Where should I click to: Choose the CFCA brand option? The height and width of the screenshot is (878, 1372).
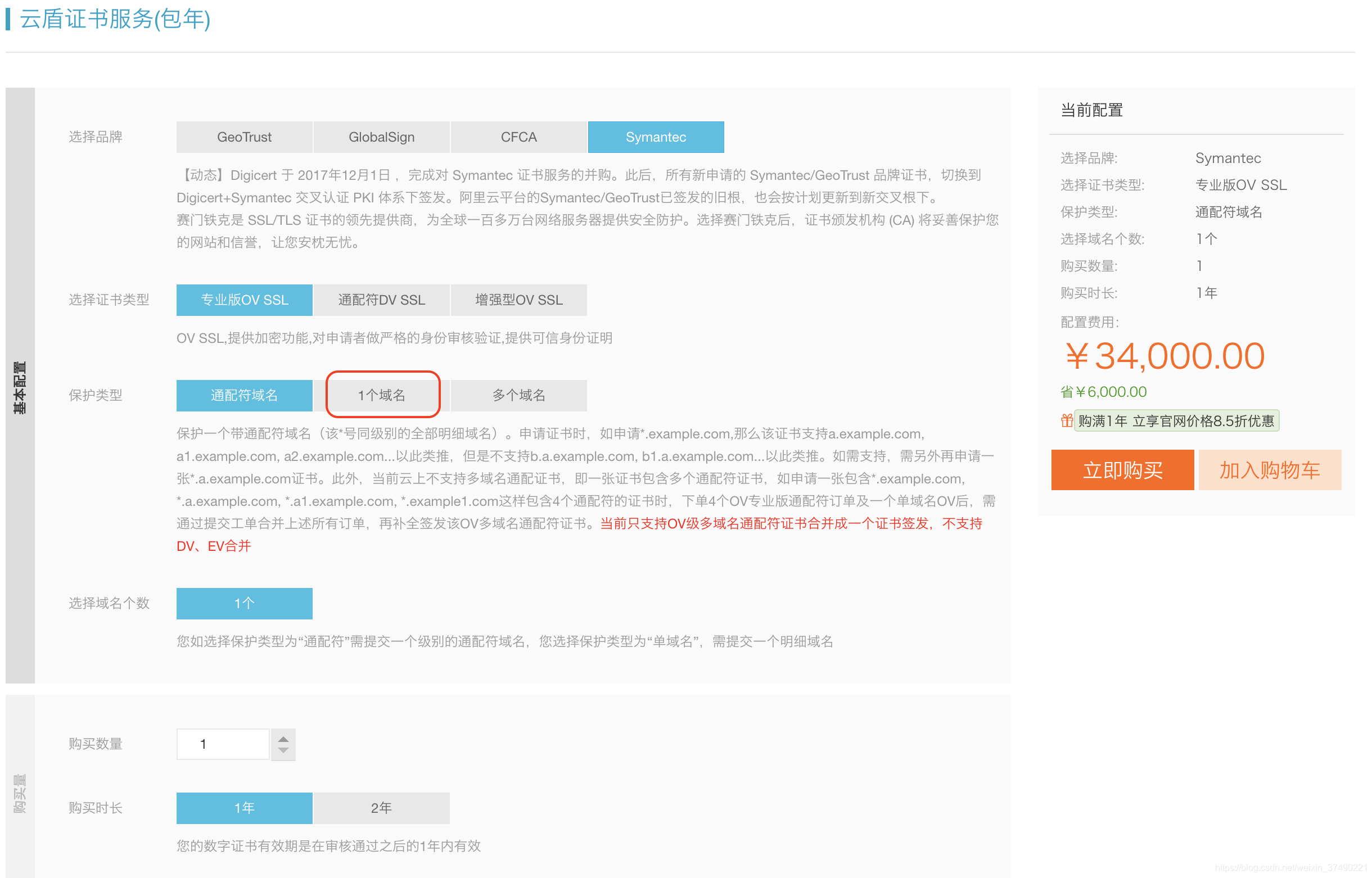click(x=519, y=137)
